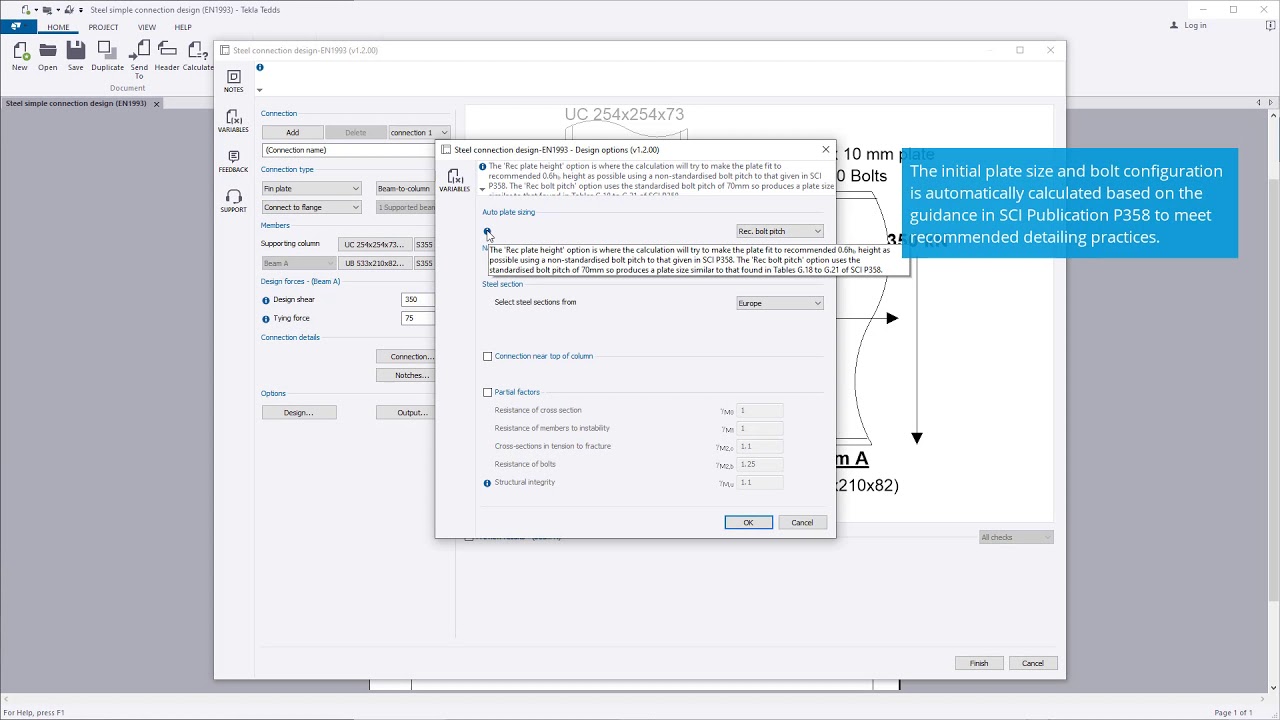Click the New document icon
Viewport: 1280px width, 720px height.
pos(19,50)
